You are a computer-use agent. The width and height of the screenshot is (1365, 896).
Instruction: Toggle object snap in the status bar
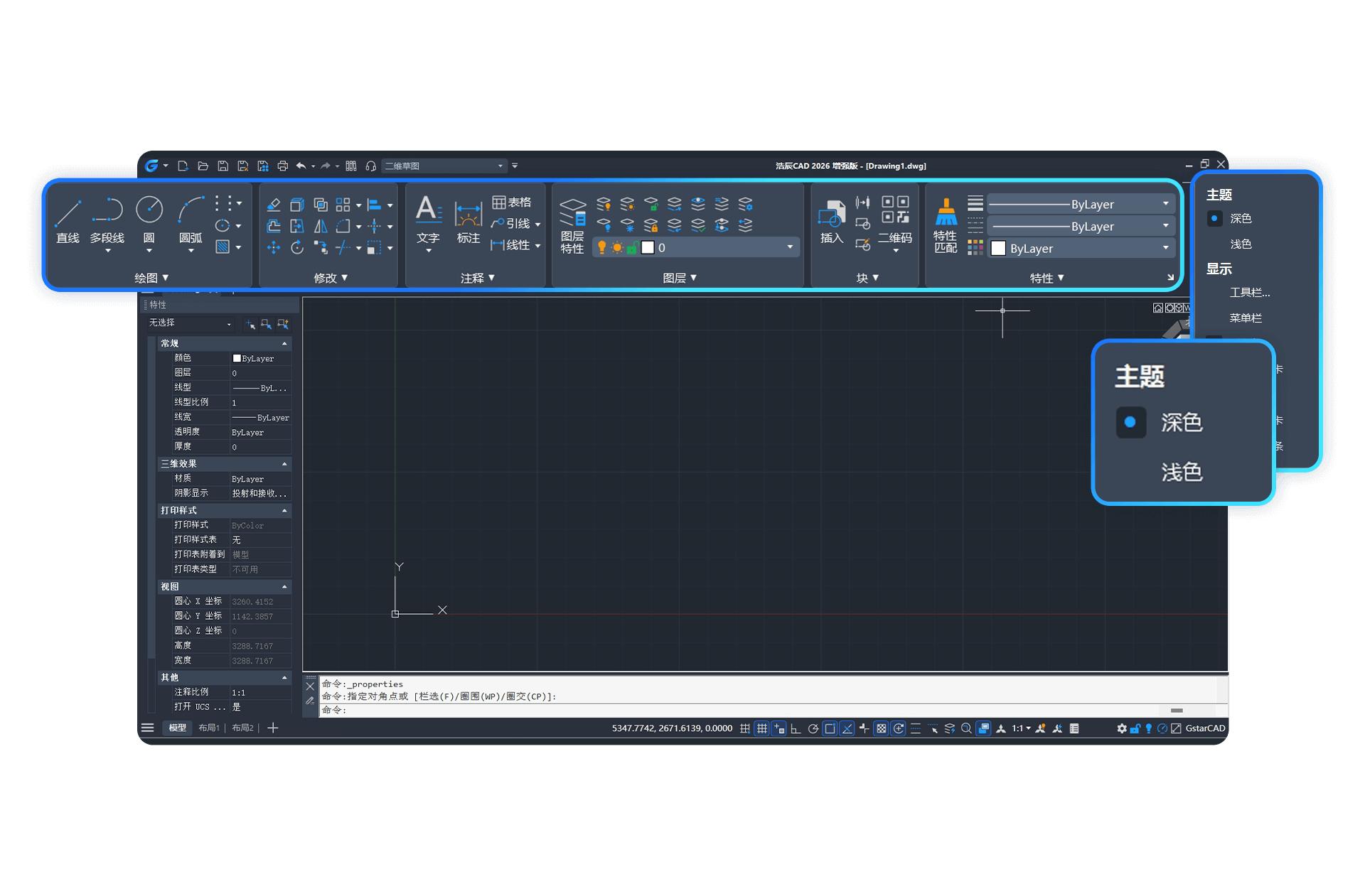pyautogui.click(x=830, y=728)
